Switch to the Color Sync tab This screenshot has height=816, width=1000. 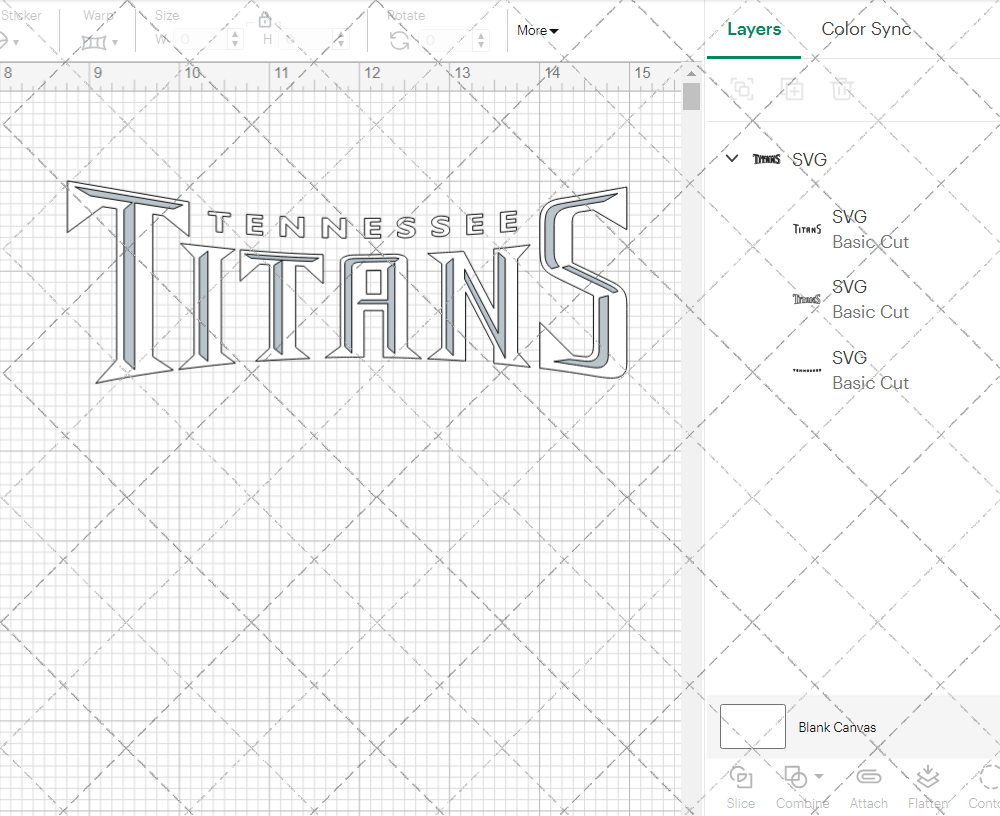(866, 29)
